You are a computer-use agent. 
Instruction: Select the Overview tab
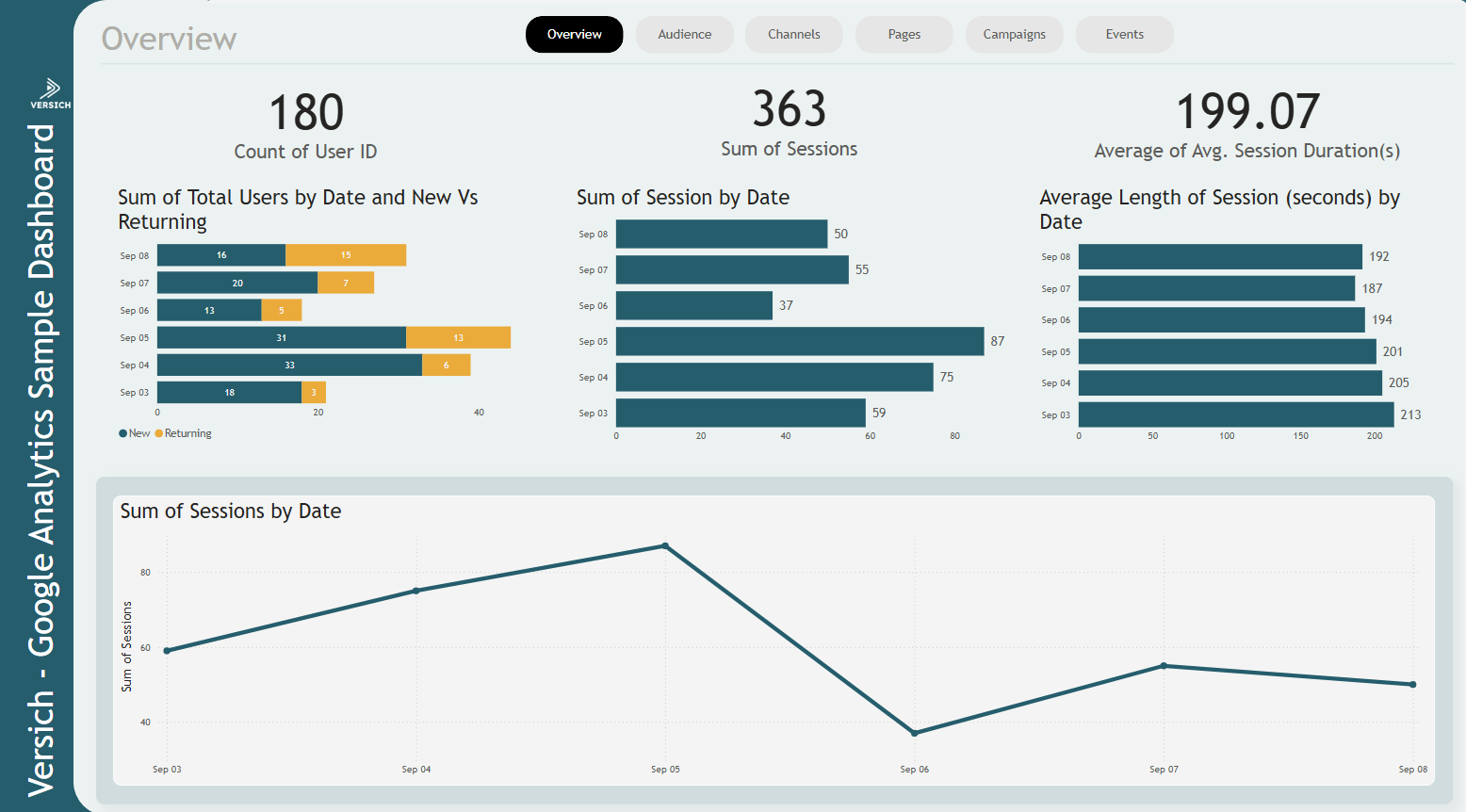574,34
